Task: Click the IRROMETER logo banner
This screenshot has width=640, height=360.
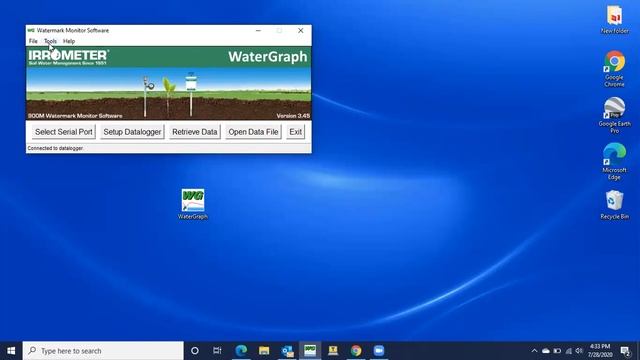Action: pos(69,57)
